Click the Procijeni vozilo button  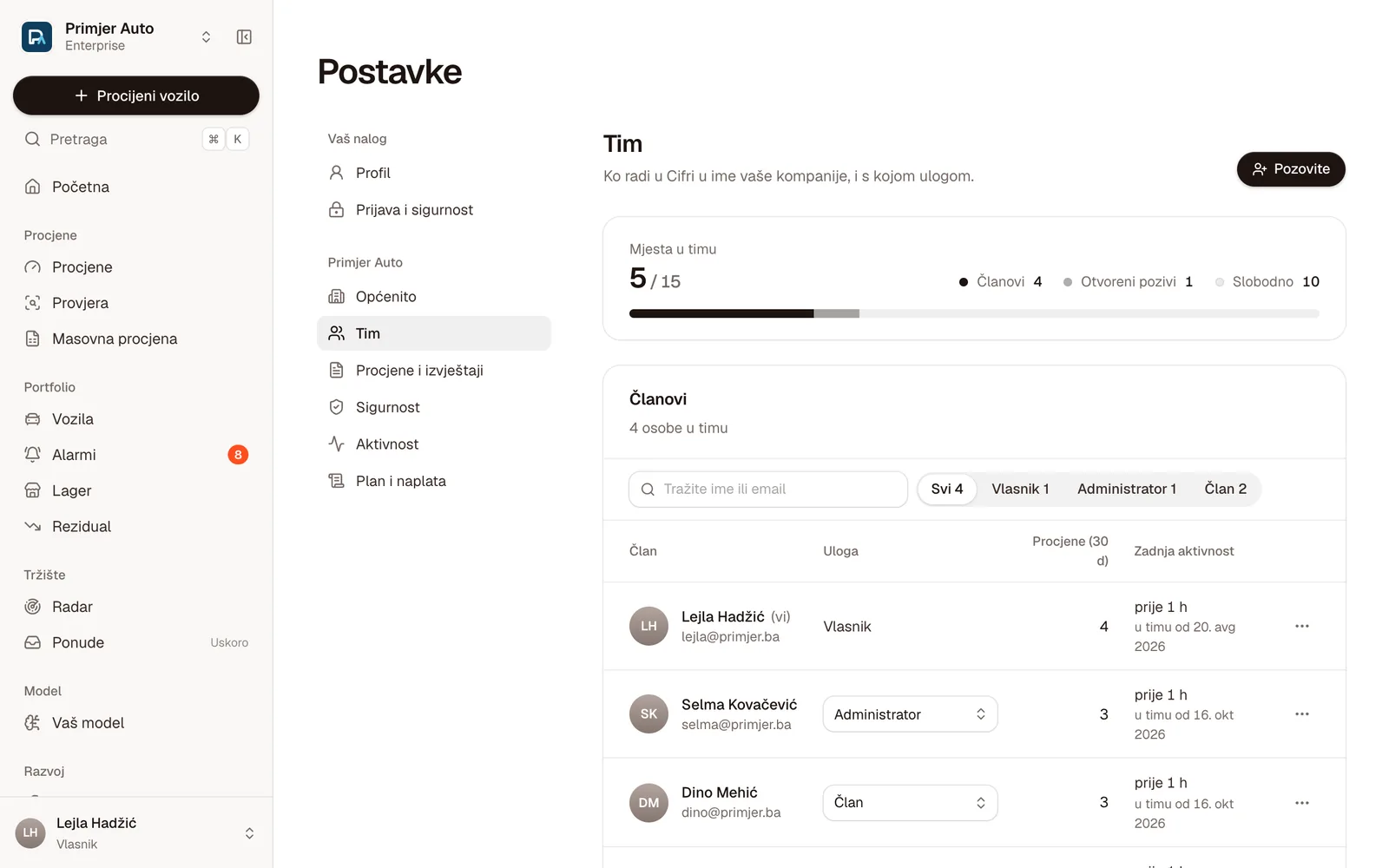click(136, 95)
